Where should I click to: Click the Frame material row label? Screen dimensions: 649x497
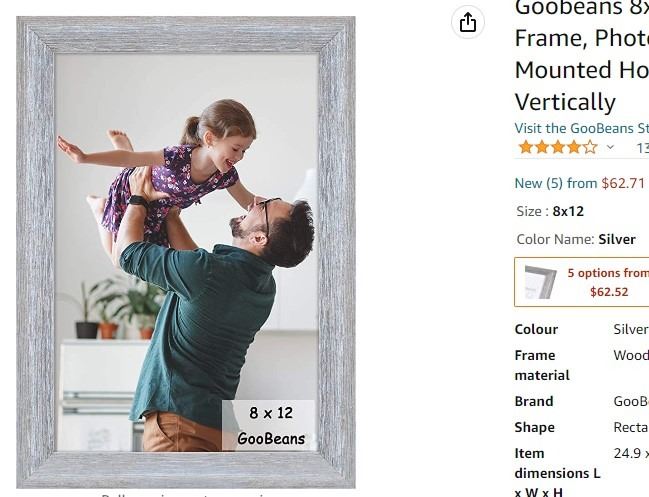(x=542, y=365)
